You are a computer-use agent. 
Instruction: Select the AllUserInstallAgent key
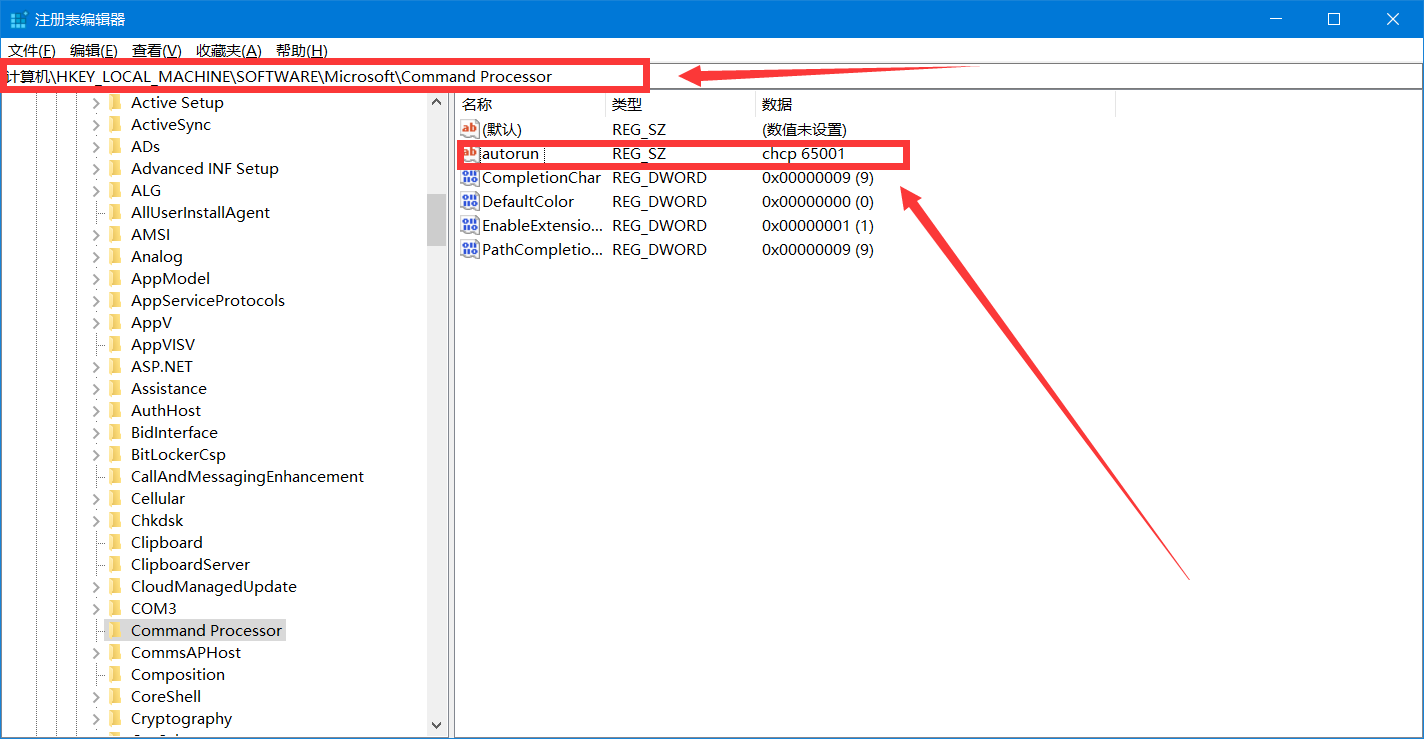click(x=200, y=212)
